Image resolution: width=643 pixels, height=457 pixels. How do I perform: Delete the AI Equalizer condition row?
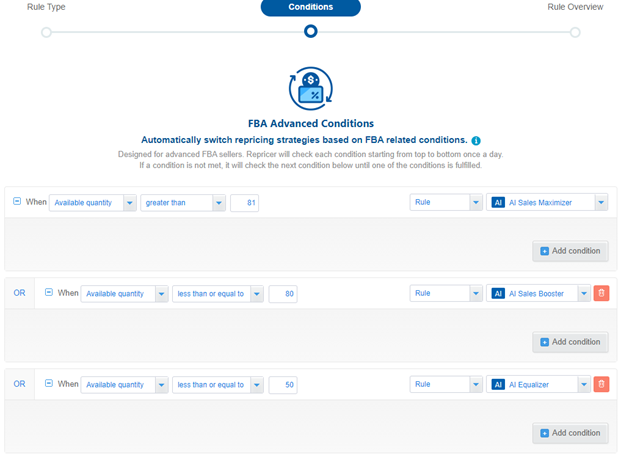(601, 384)
